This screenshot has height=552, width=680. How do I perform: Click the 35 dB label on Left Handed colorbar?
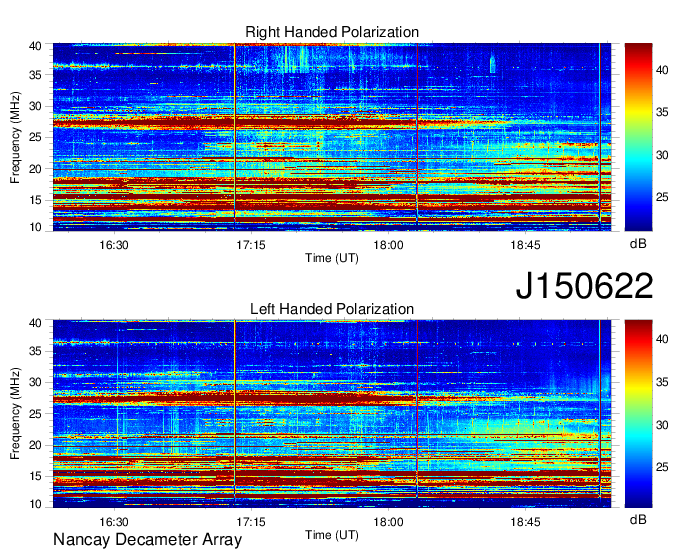click(662, 382)
